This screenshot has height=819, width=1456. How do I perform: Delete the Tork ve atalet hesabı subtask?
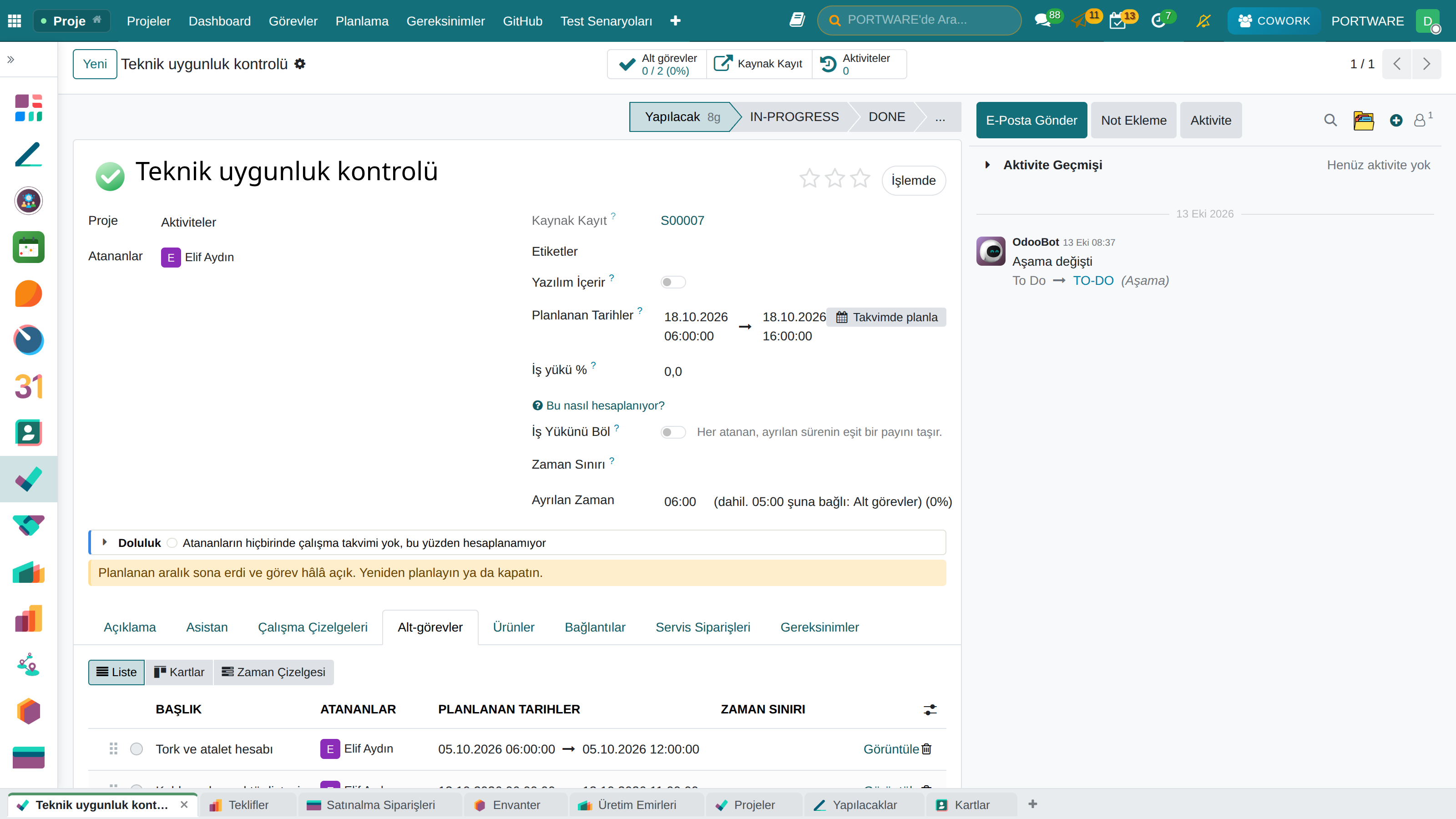926,749
